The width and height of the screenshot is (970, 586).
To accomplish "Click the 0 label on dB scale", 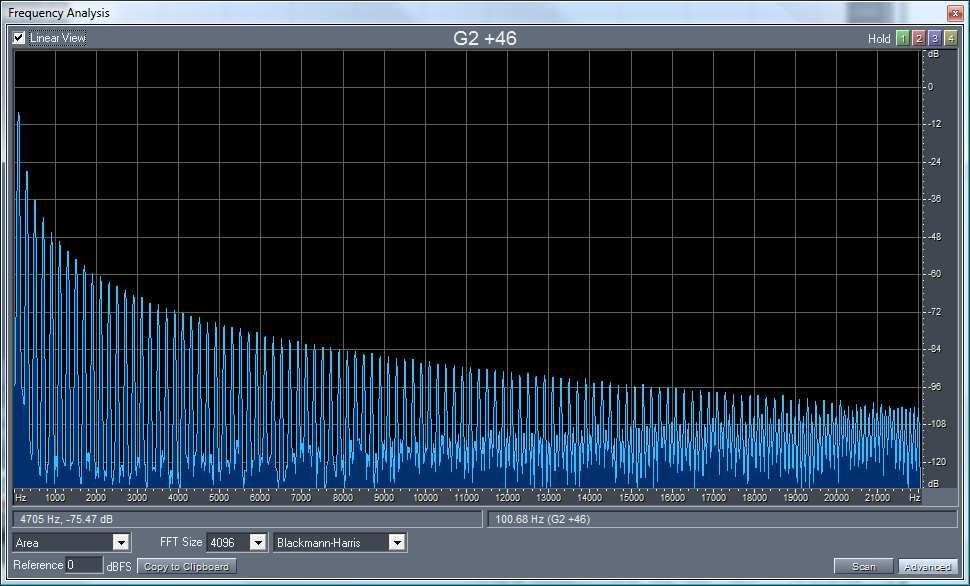I will (930, 87).
